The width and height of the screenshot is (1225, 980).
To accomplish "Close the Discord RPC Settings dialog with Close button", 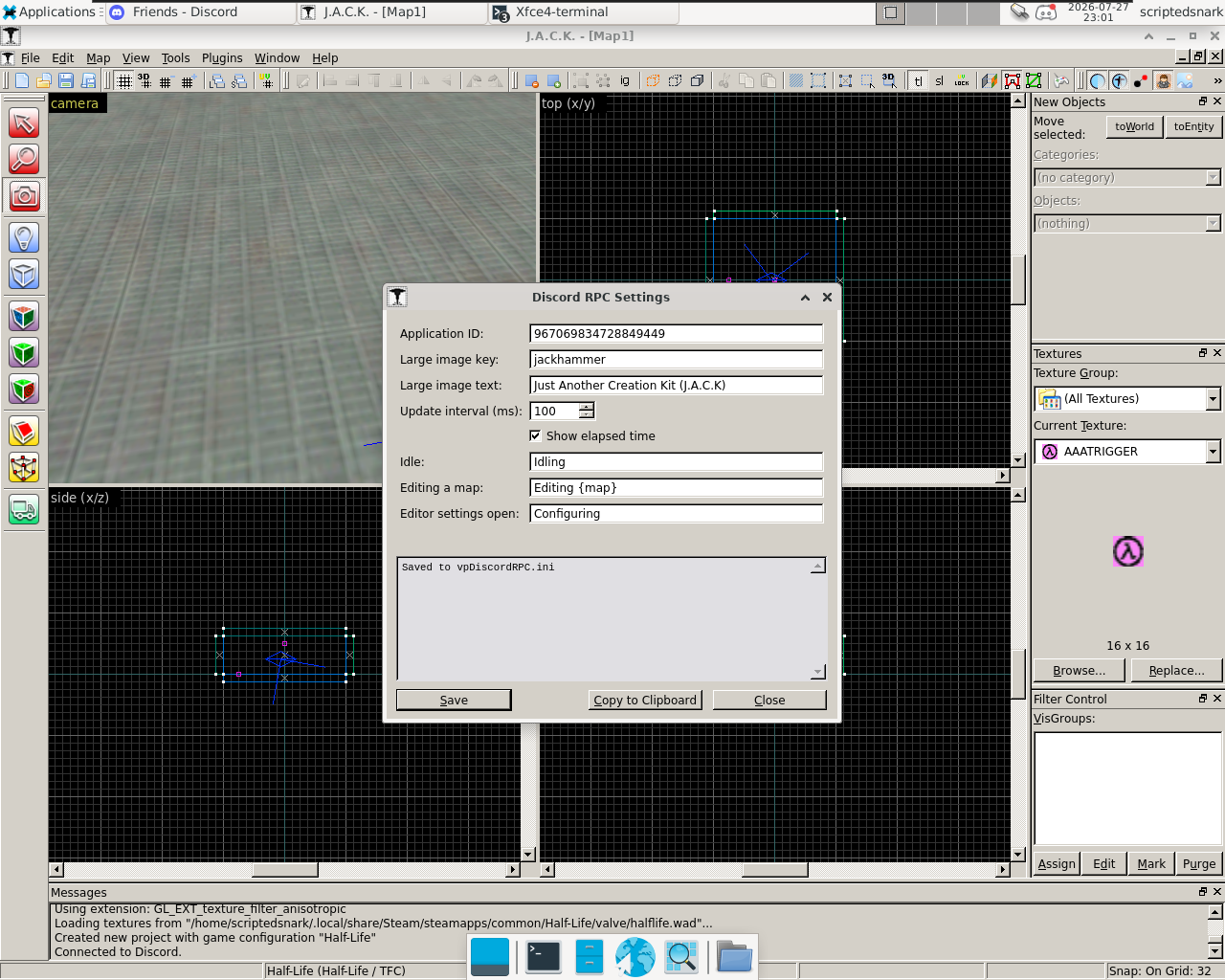I will [x=769, y=700].
